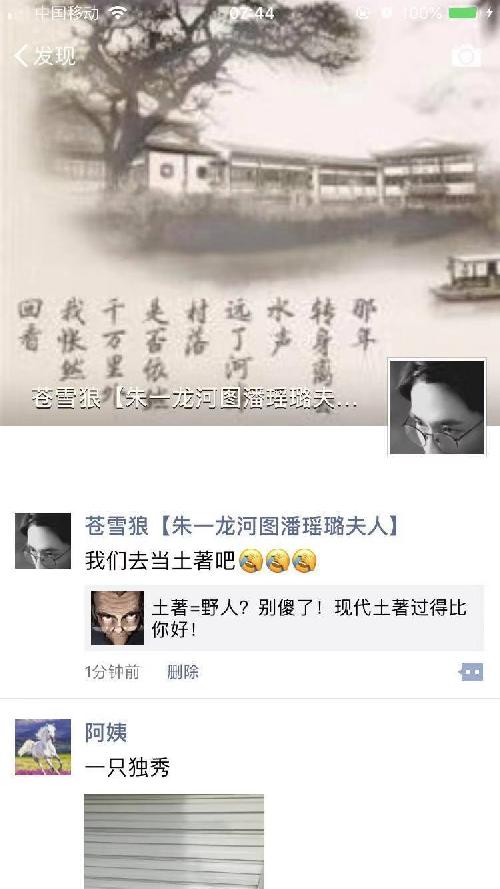Open the profile avatar on the cover photo
500x889 pixels.
pos(437,407)
